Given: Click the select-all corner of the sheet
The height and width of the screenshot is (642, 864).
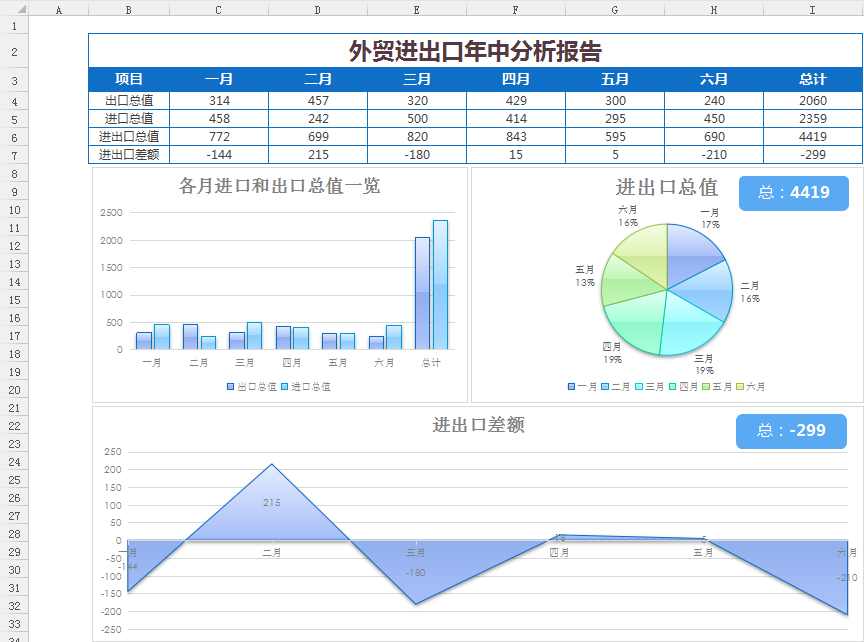Looking at the screenshot, I should coord(14,10).
